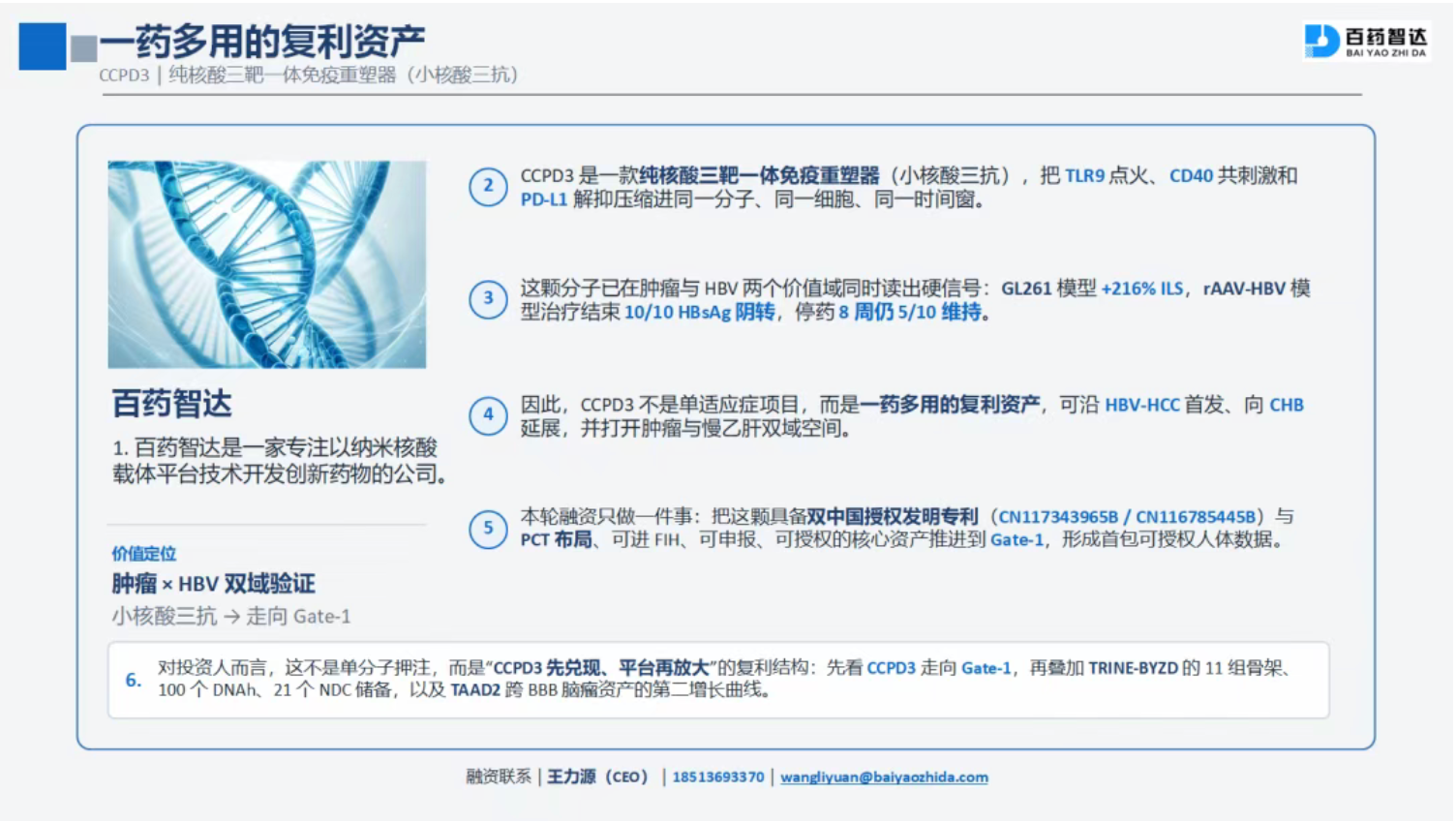Select the slide title 一药多用的复利资产
1456x823 pixels.
click(x=262, y=41)
